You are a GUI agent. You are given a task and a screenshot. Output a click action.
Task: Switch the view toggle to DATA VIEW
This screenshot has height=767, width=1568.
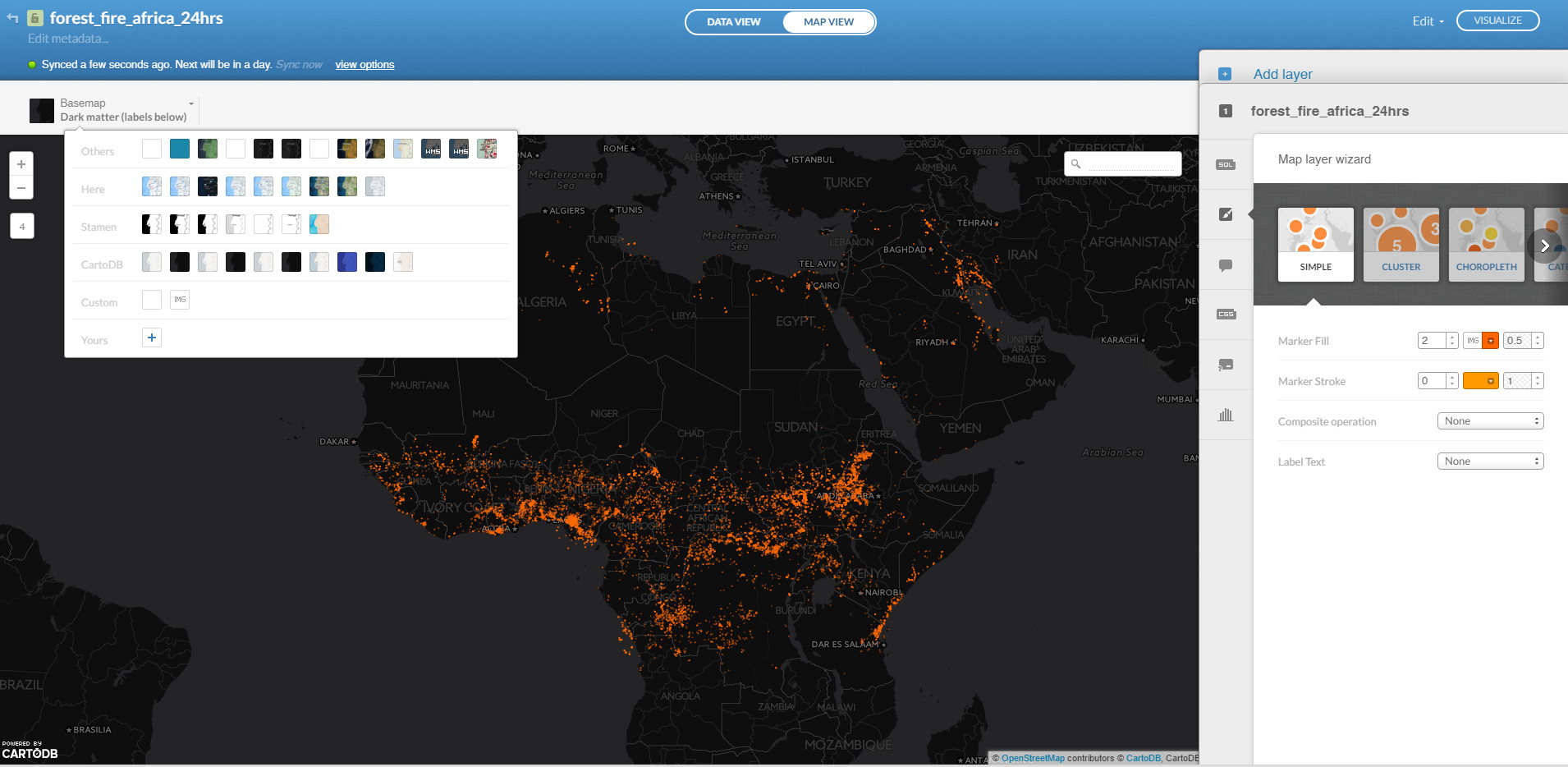(x=733, y=21)
